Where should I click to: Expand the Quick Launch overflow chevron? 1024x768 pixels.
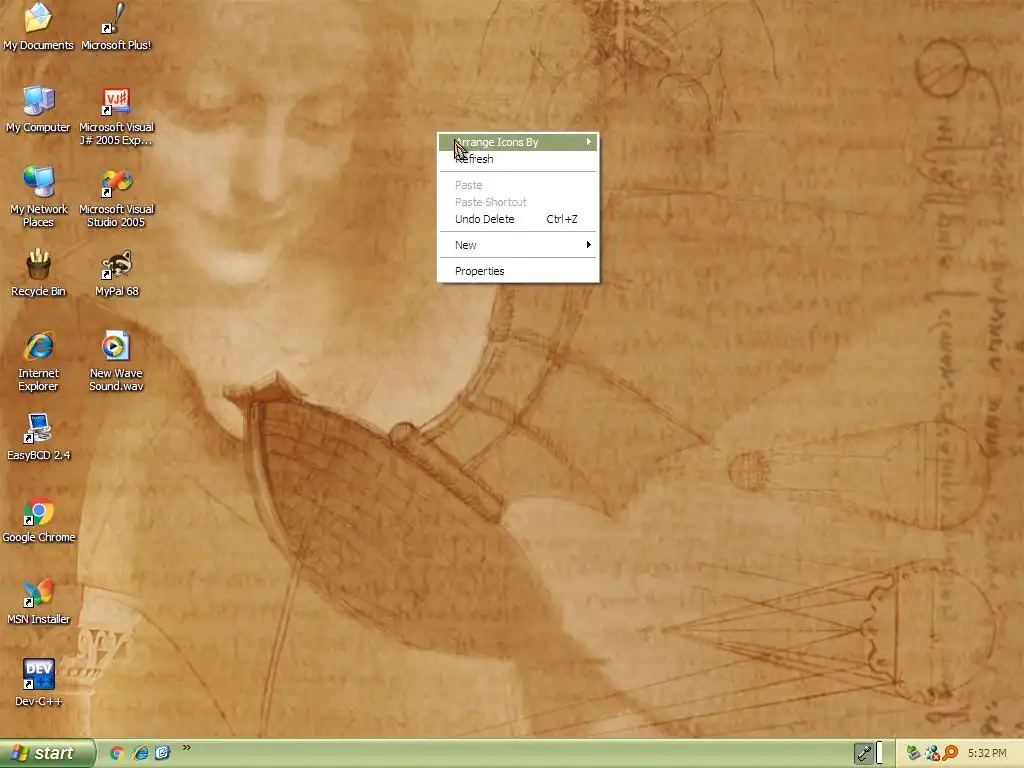click(x=187, y=748)
